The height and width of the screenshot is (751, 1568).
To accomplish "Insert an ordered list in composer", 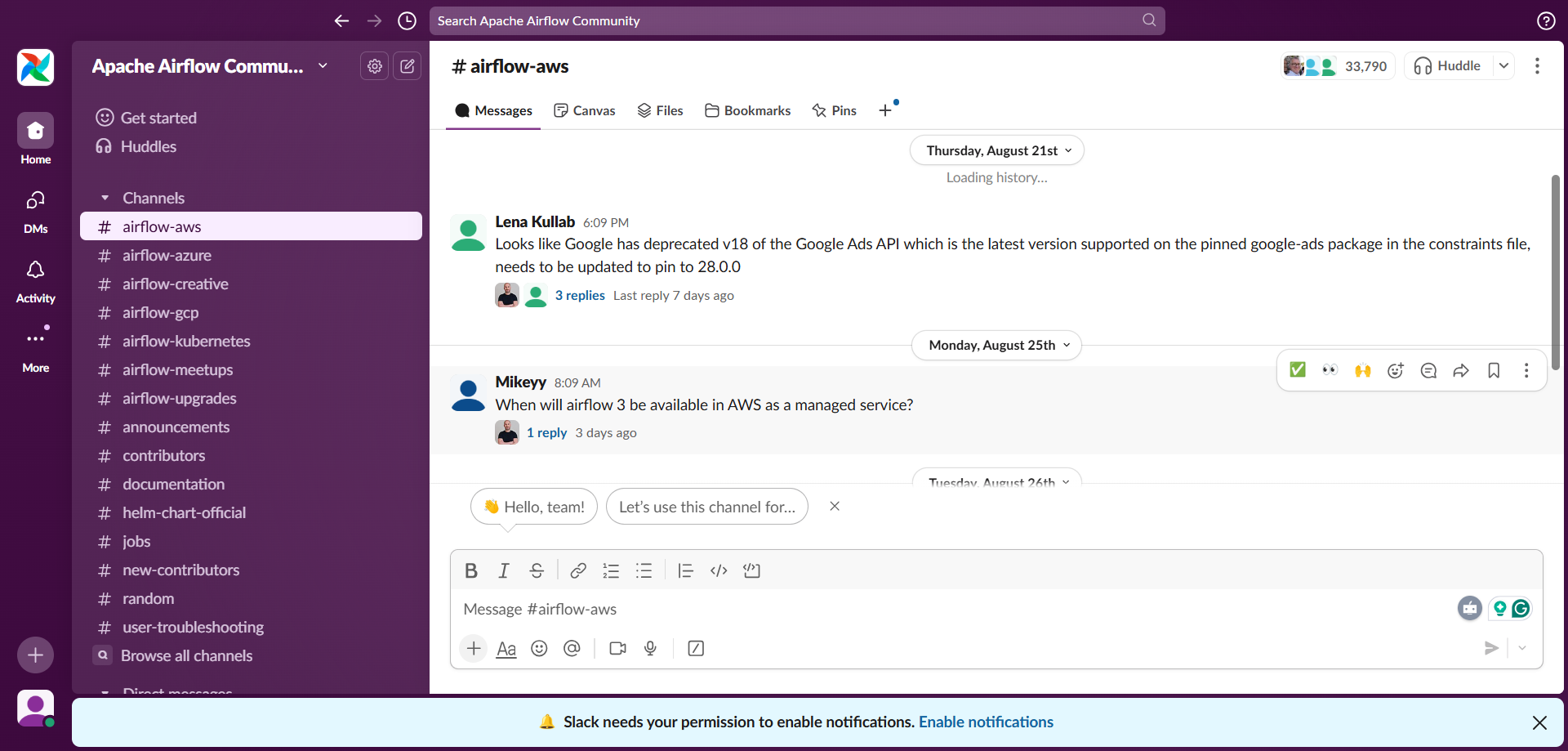I will tap(611, 570).
